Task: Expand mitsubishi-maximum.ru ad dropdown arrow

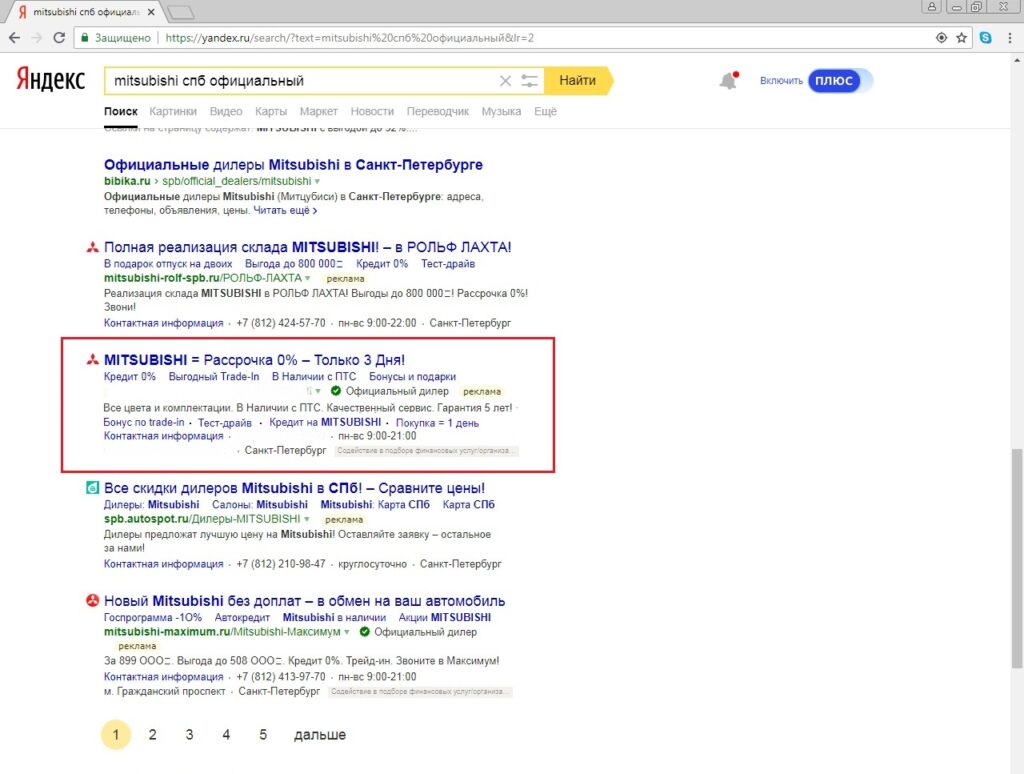Action: (x=347, y=632)
